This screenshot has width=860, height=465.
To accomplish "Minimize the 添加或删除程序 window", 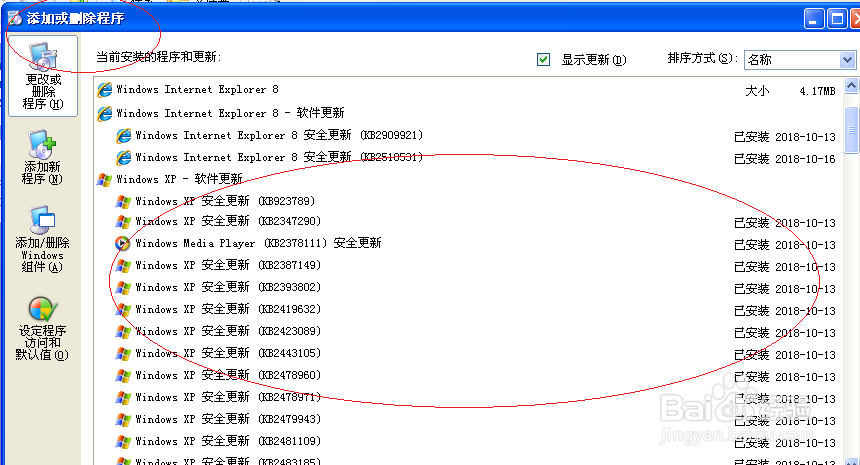I will click(814, 19).
